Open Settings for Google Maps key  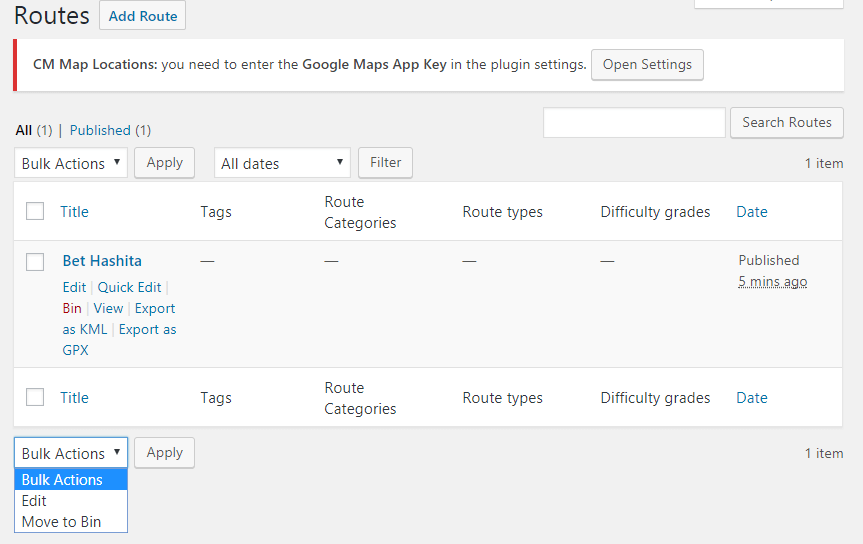point(647,64)
